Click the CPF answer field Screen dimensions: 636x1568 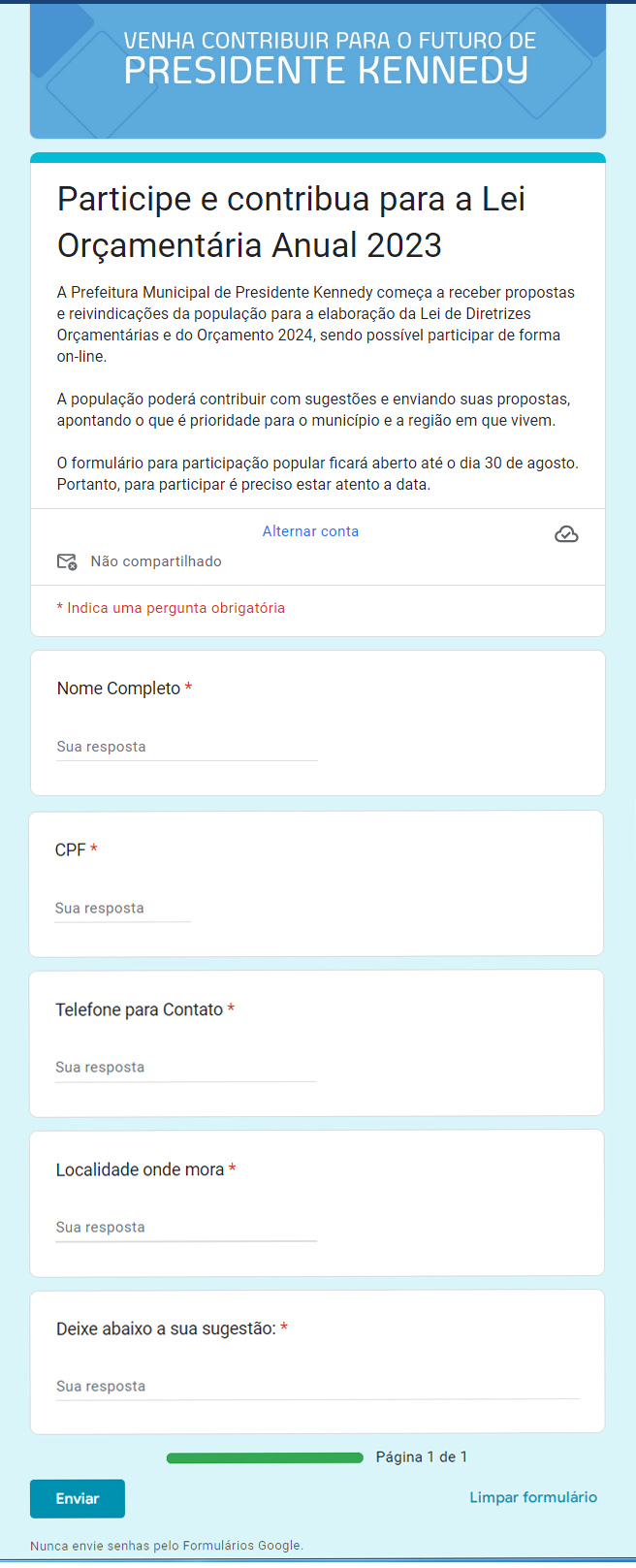pyautogui.click(x=122, y=908)
